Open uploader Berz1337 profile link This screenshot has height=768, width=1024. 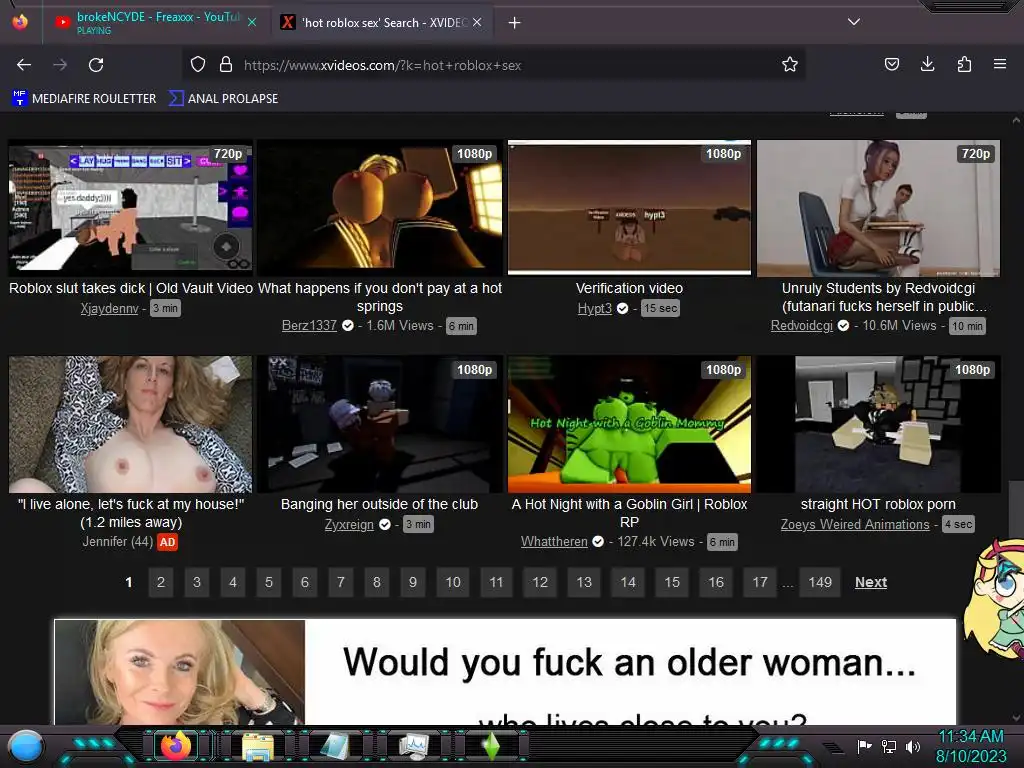point(309,325)
